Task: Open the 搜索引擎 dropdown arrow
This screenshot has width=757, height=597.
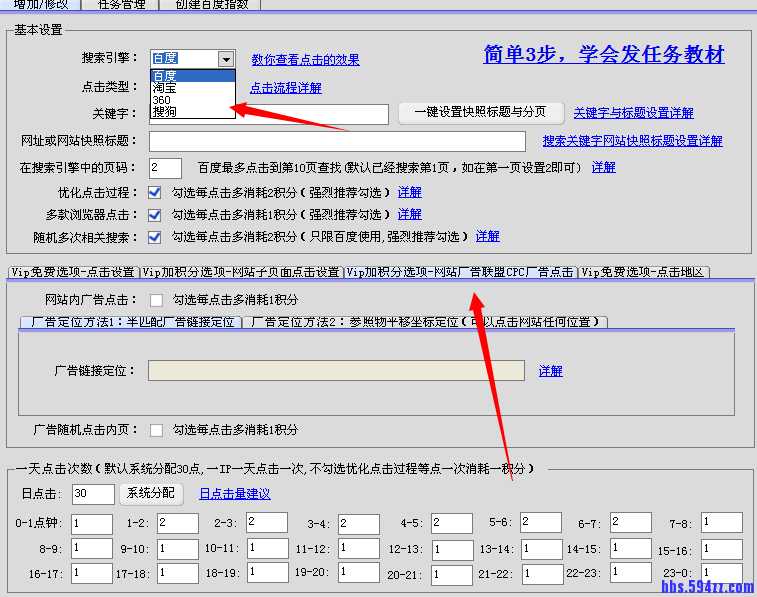Action: 226,60
